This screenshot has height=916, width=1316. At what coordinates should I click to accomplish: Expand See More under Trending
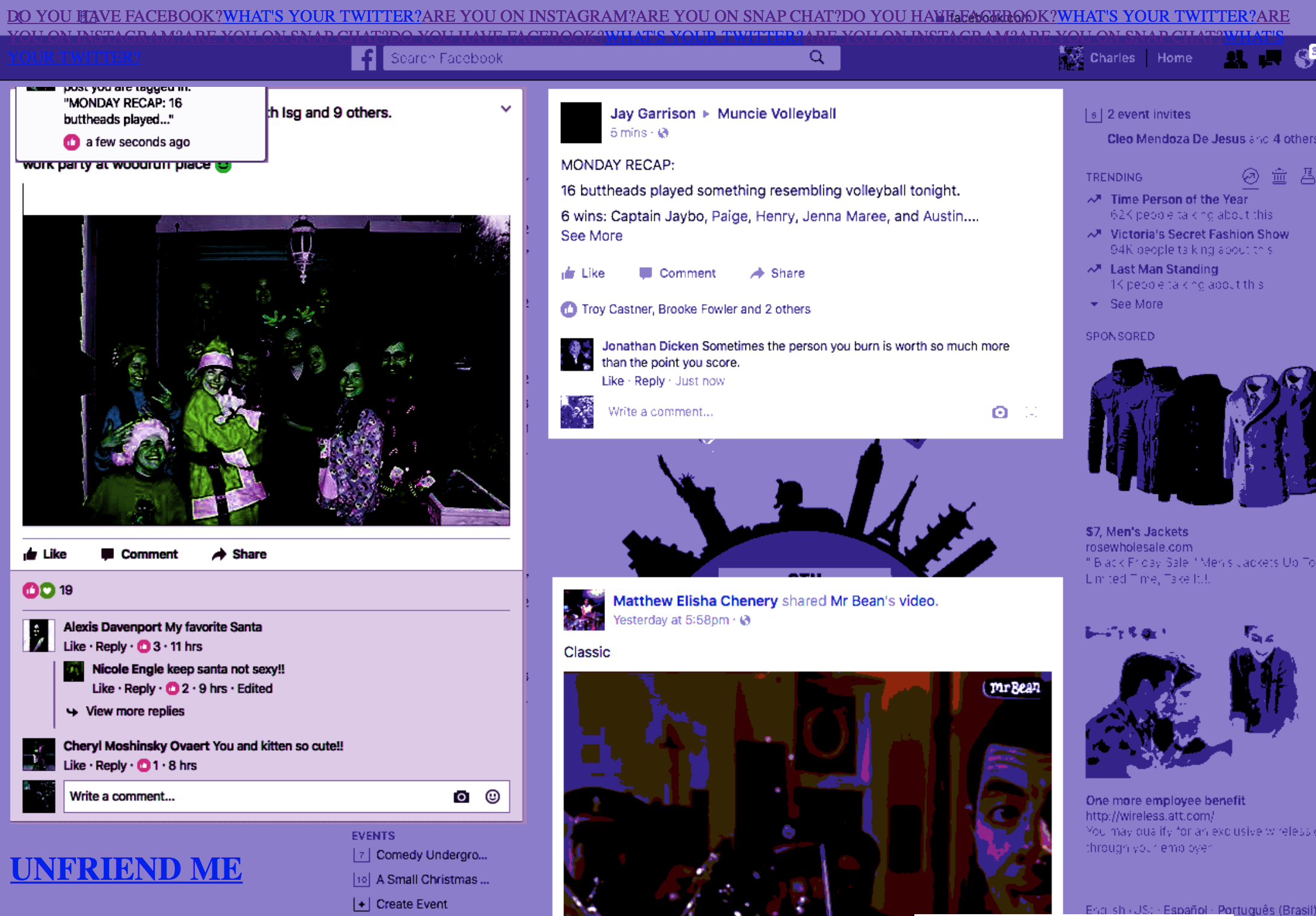tap(1136, 304)
